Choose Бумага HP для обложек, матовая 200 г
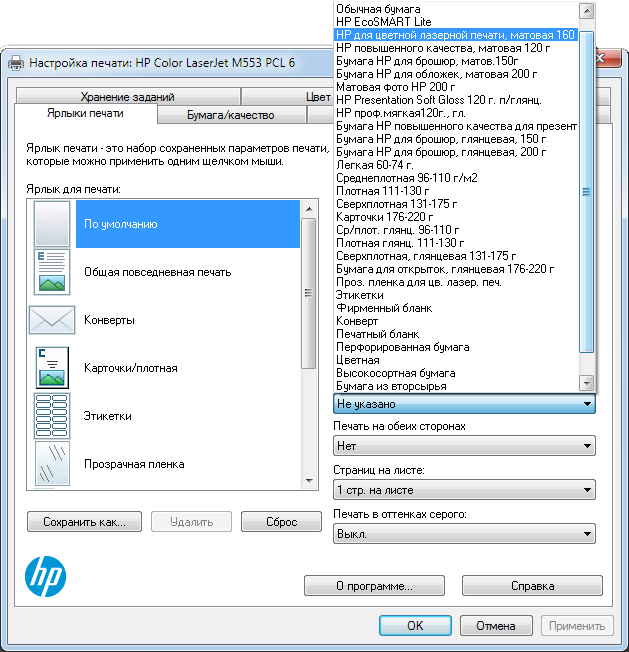Screen dimensions: 629x652 456,74
